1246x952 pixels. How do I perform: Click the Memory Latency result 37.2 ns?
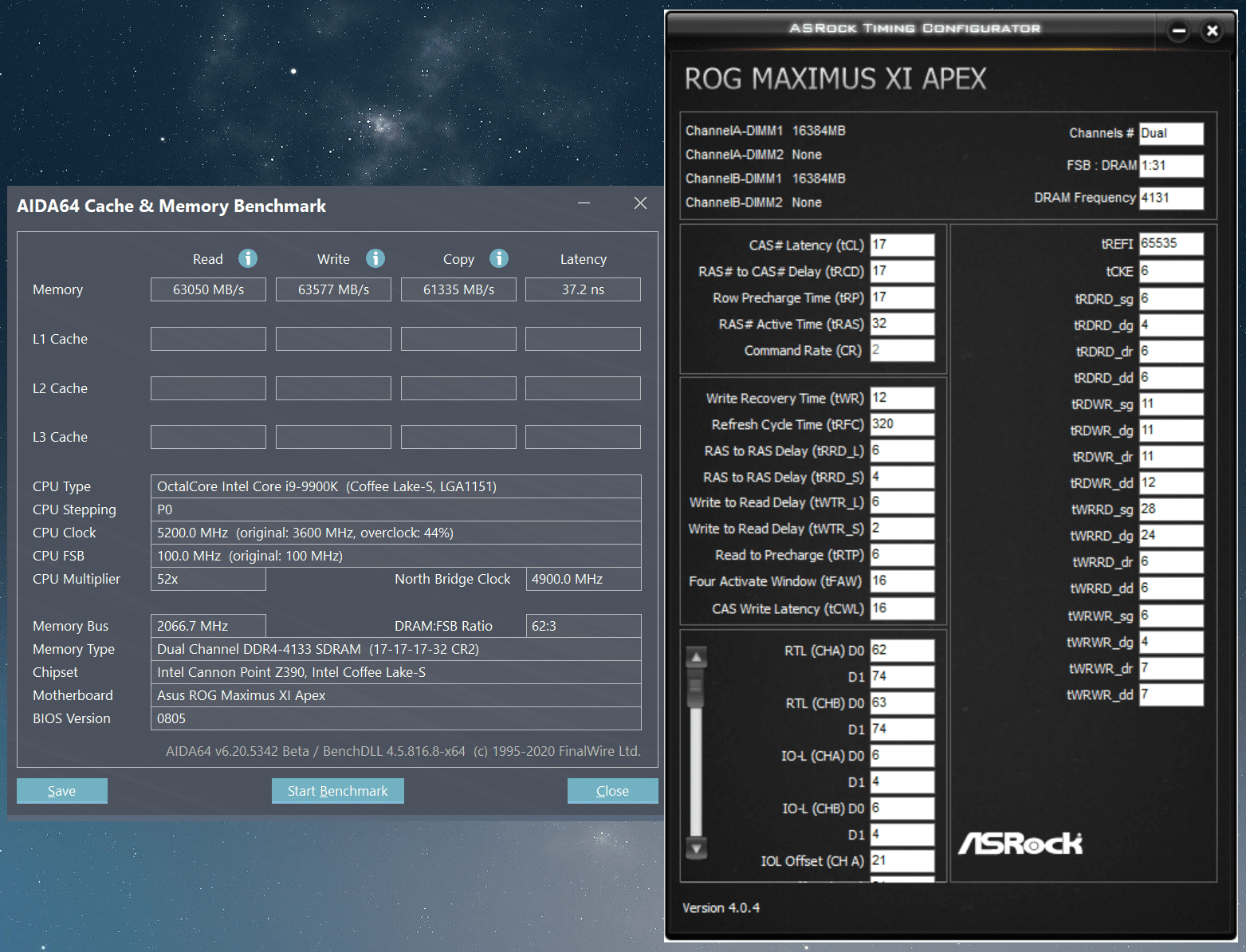584,289
